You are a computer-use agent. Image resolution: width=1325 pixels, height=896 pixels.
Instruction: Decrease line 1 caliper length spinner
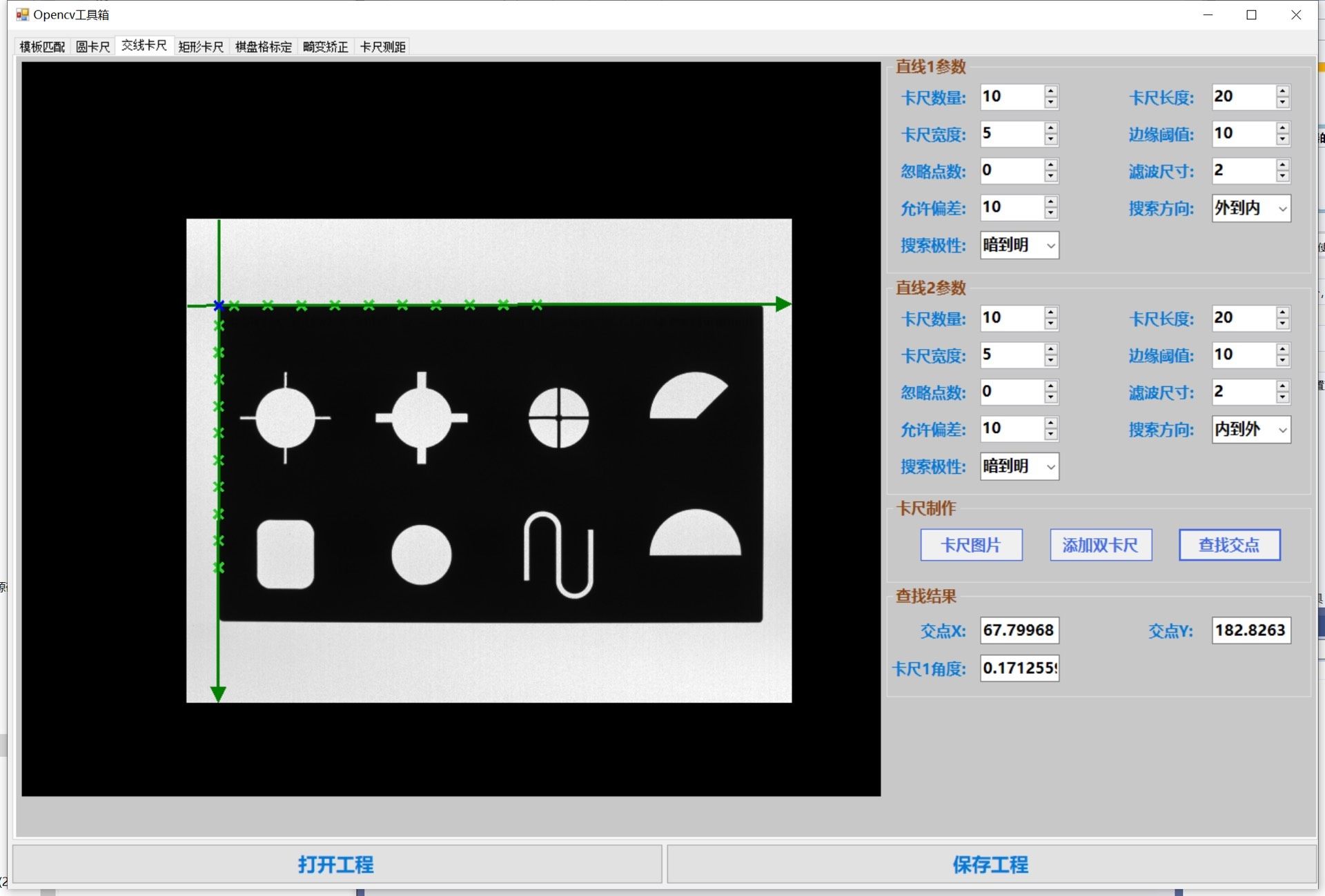pyautogui.click(x=1282, y=103)
